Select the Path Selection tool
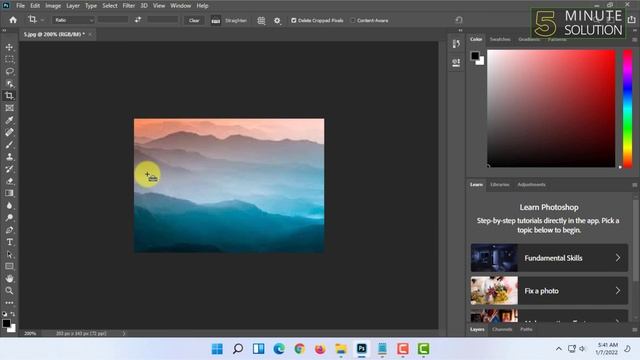Image resolution: width=640 pixels, height=360 pixels. coord(9,254)
